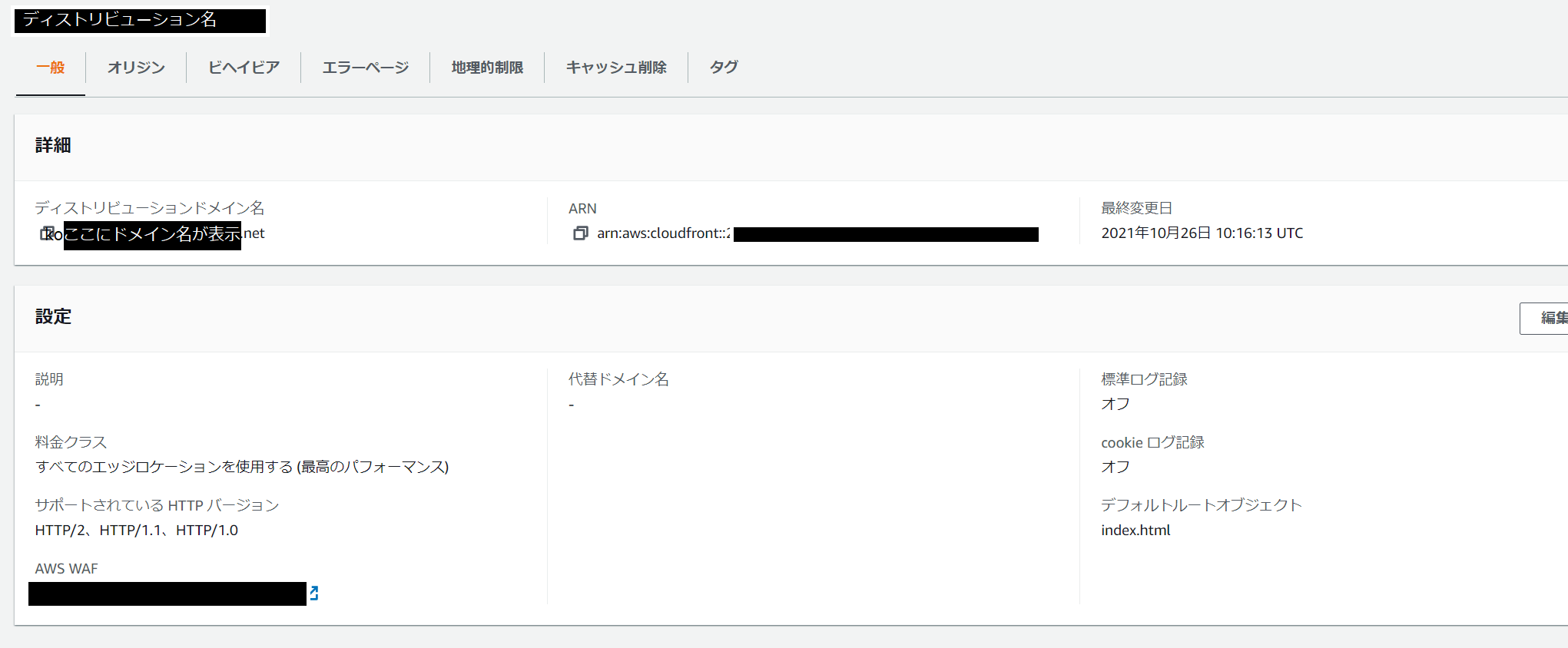Click the 料金クラス value text
This screenshot has width=1568, height=648.
(x=242, y=467)
